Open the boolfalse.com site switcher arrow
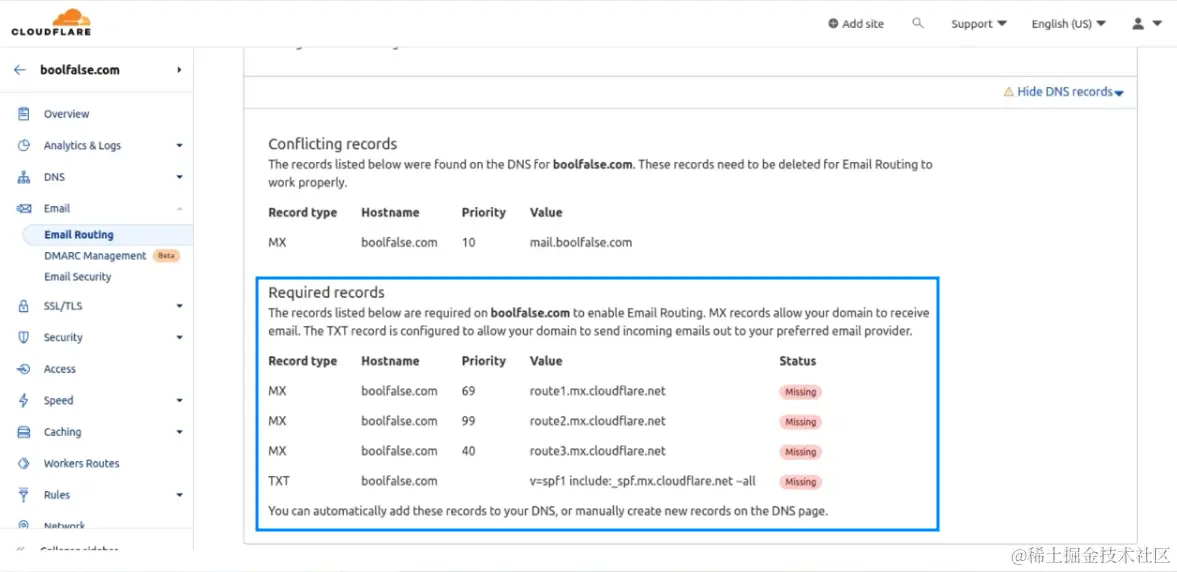Screen dimensions: 1177x572 click(x=179, y=70)
